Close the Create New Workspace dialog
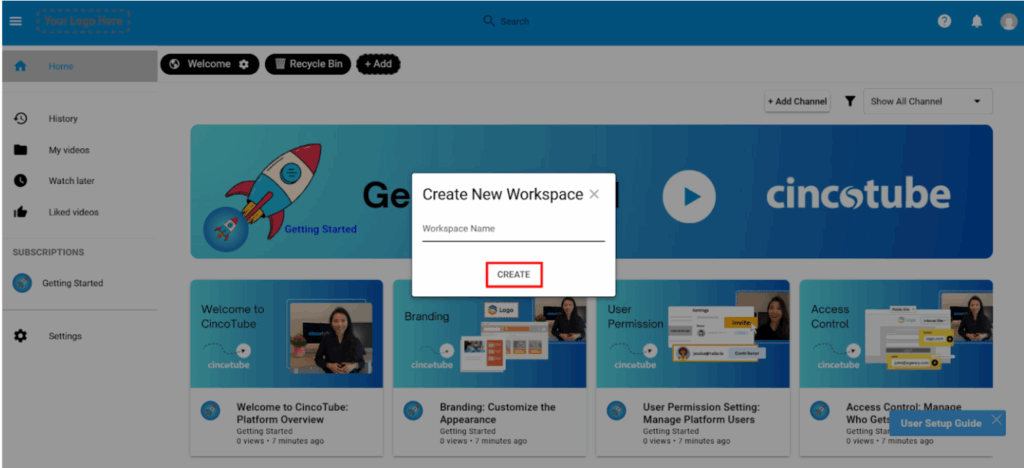The image size is (1024, 468). (x=594, y=194)
